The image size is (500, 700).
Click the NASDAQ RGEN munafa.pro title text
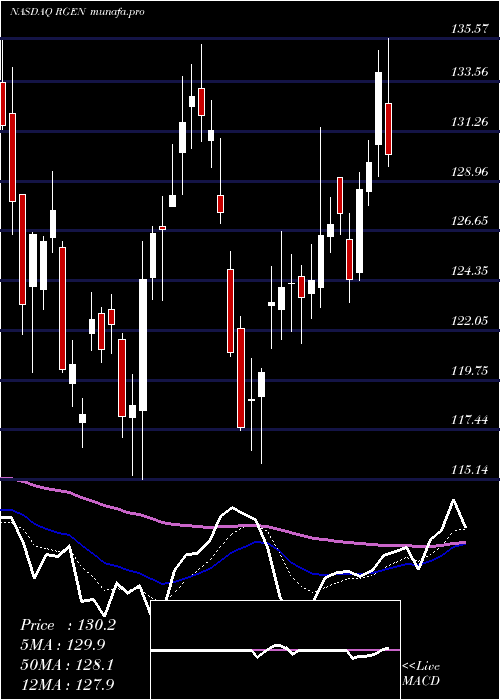[77, 12]
